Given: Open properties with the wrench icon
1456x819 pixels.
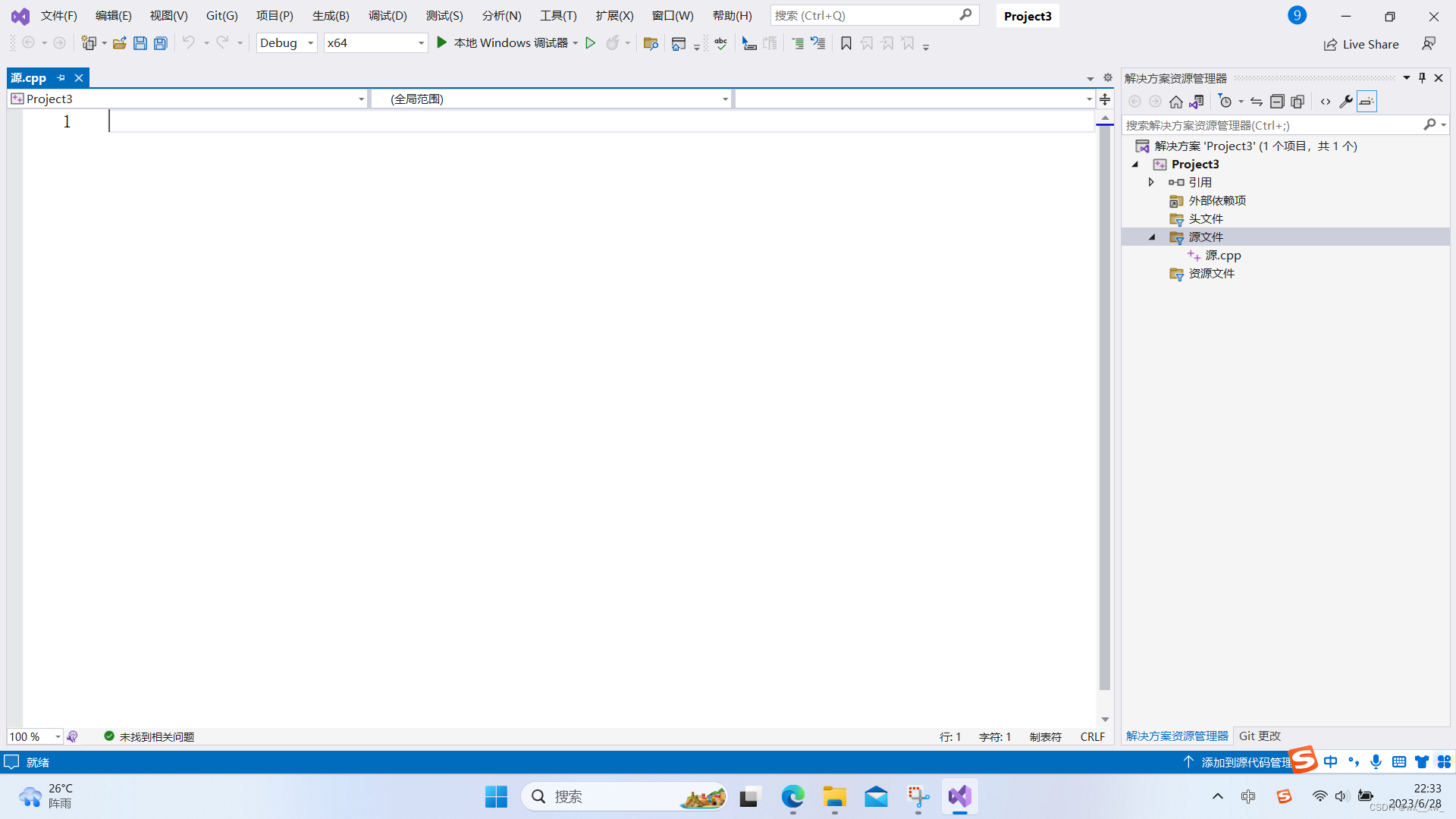Looking at the screenshot, I should coord(1346,102).
